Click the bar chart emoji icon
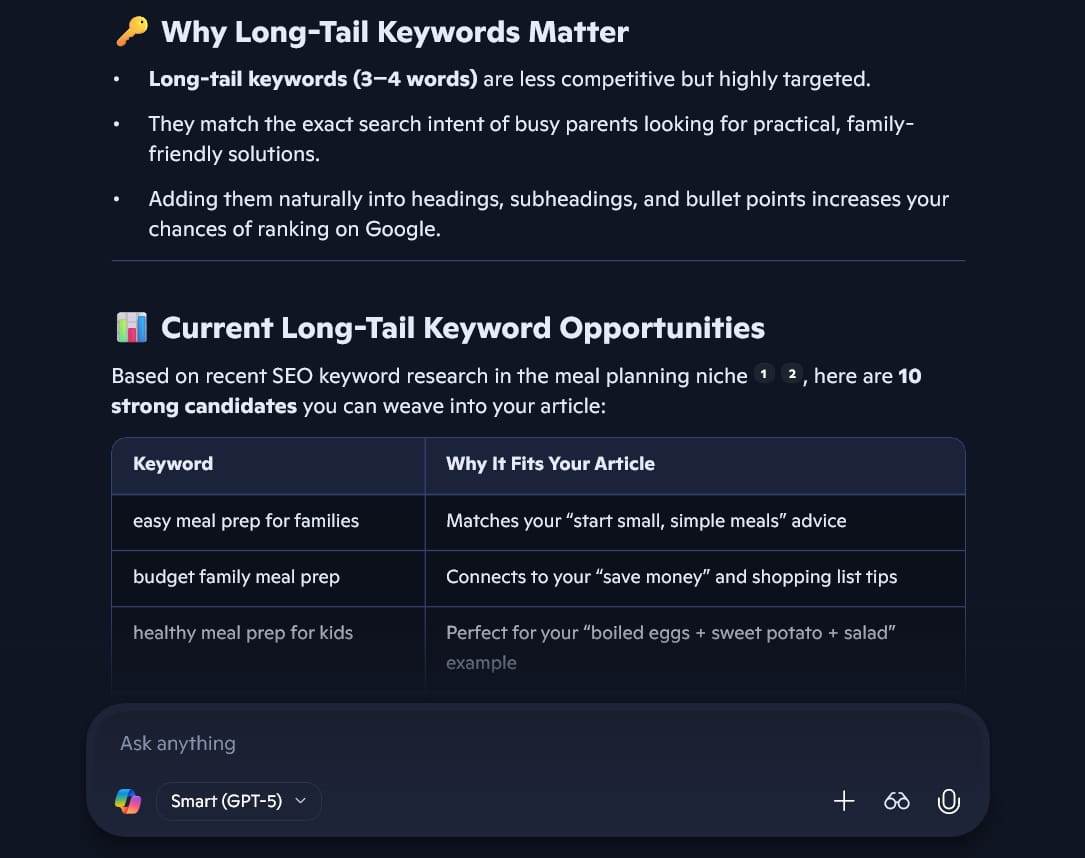Screen dimensions: 1085x858 131,326
